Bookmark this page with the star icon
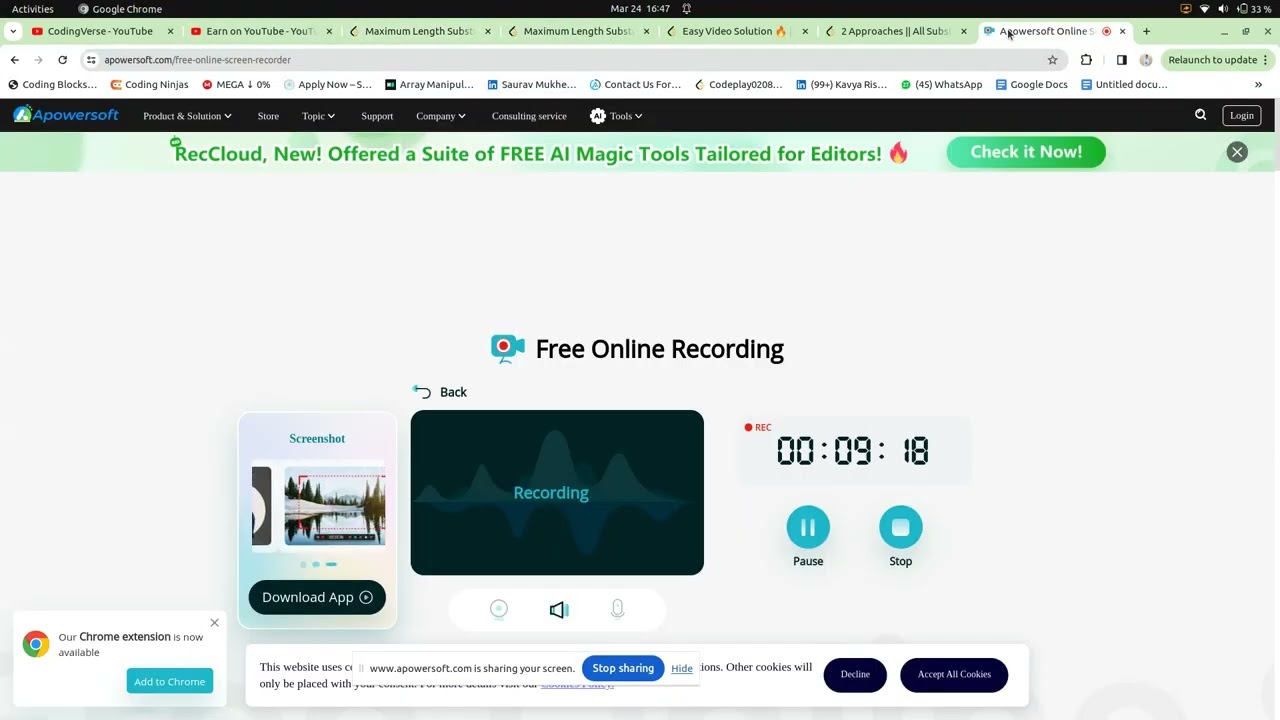This screenshot has height=720, width=1280. [x=1052, y=60]
